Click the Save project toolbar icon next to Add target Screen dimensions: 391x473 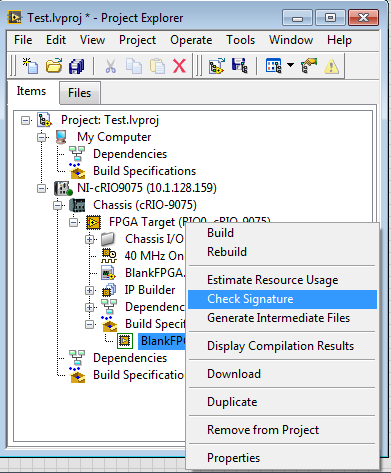(x=240, y=65)
